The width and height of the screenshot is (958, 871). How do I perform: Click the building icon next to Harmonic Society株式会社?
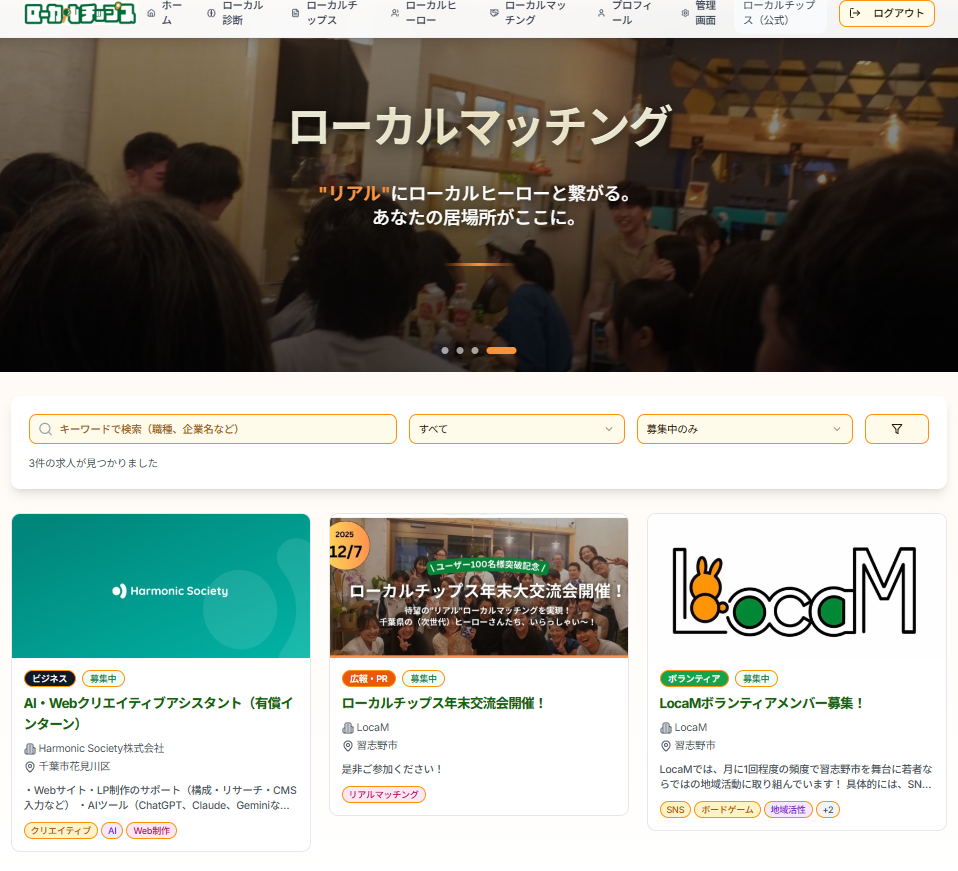point(31,748)
